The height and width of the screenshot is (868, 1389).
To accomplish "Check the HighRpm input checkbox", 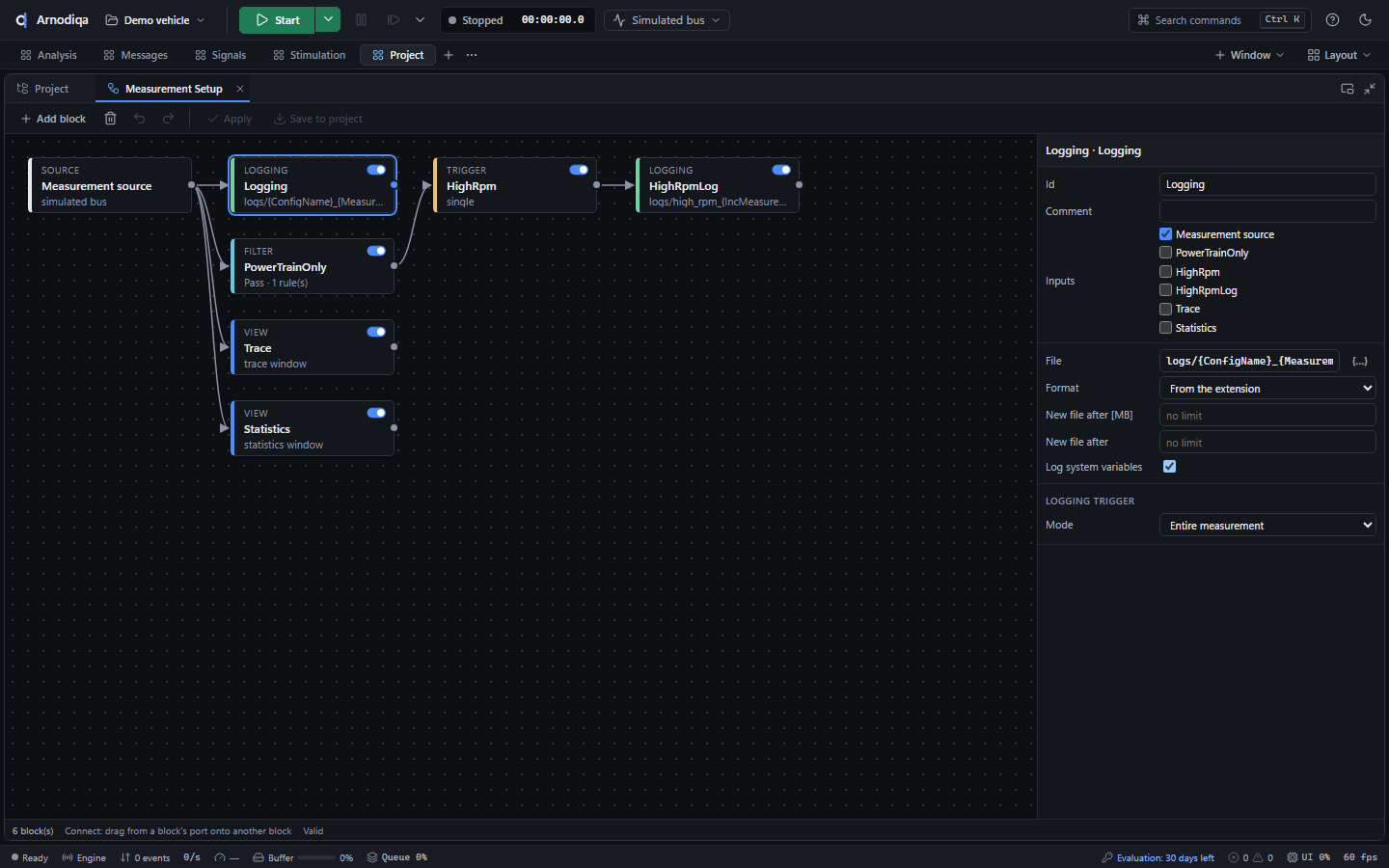I will click(x=1165, y=272).
